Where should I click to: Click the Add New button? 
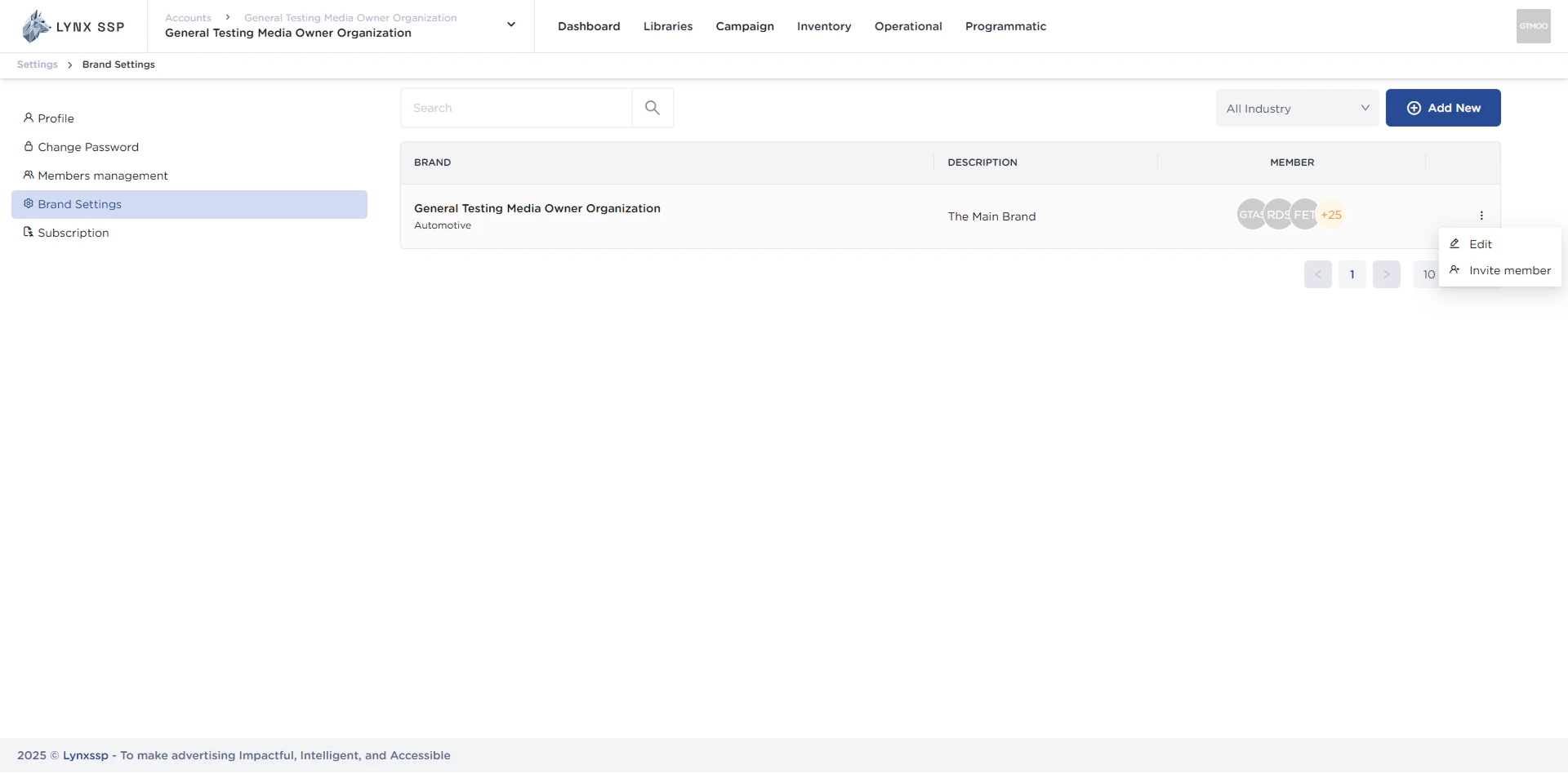click(x=1443, y=107)
